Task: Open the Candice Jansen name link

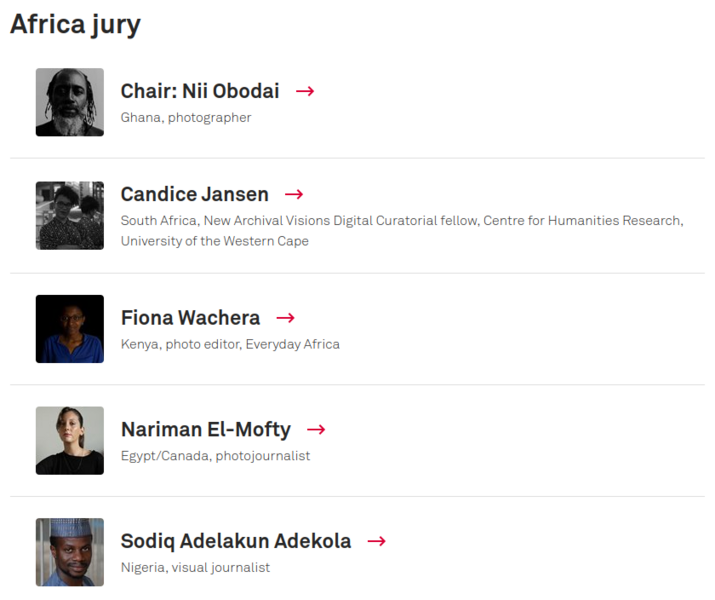Action: click(x=195, y=194)
